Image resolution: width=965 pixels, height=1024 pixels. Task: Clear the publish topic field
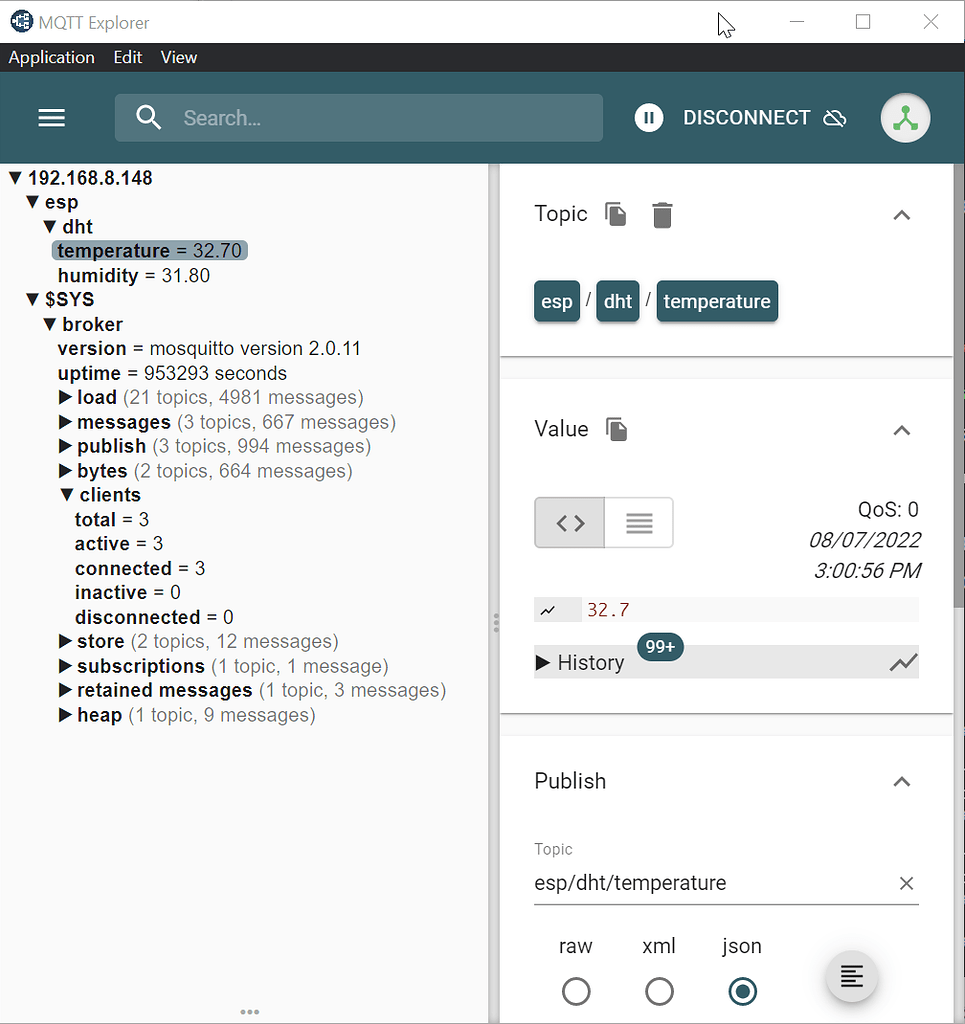[906, 883]
